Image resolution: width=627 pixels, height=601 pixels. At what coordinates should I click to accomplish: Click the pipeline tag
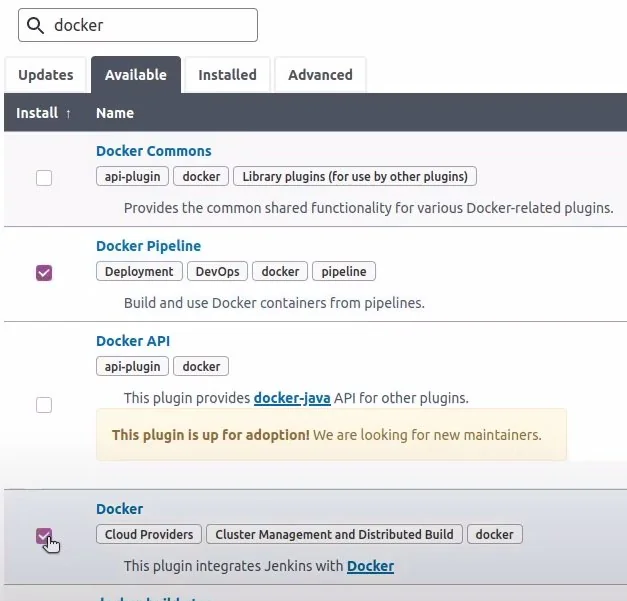click(x=344, y=272)
